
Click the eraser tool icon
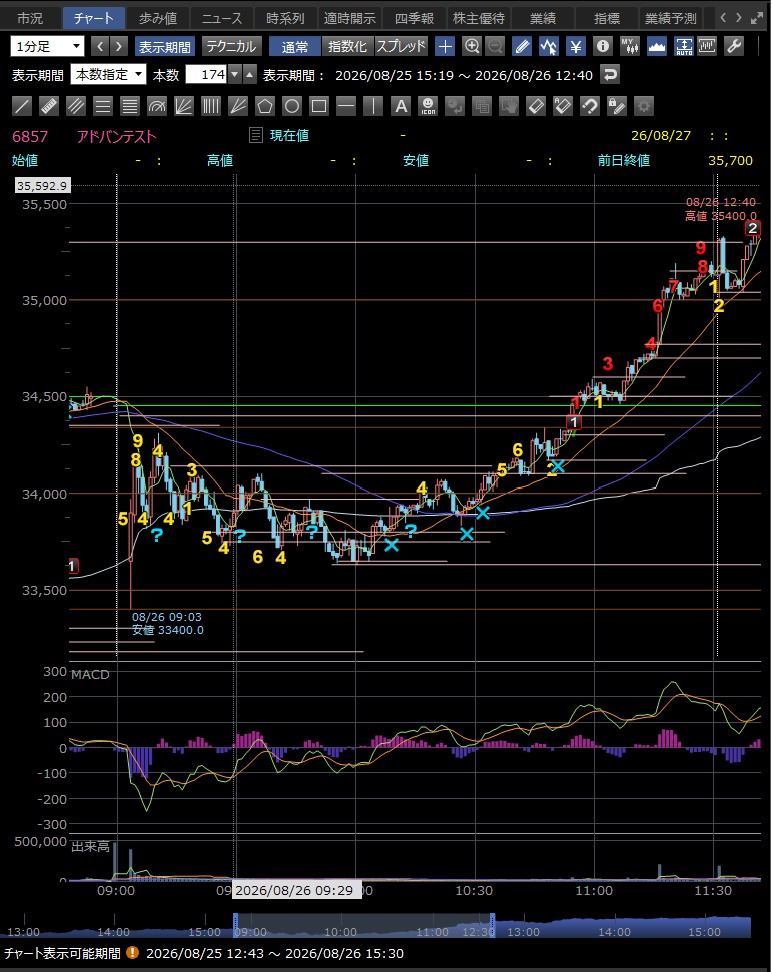[536, 106]
